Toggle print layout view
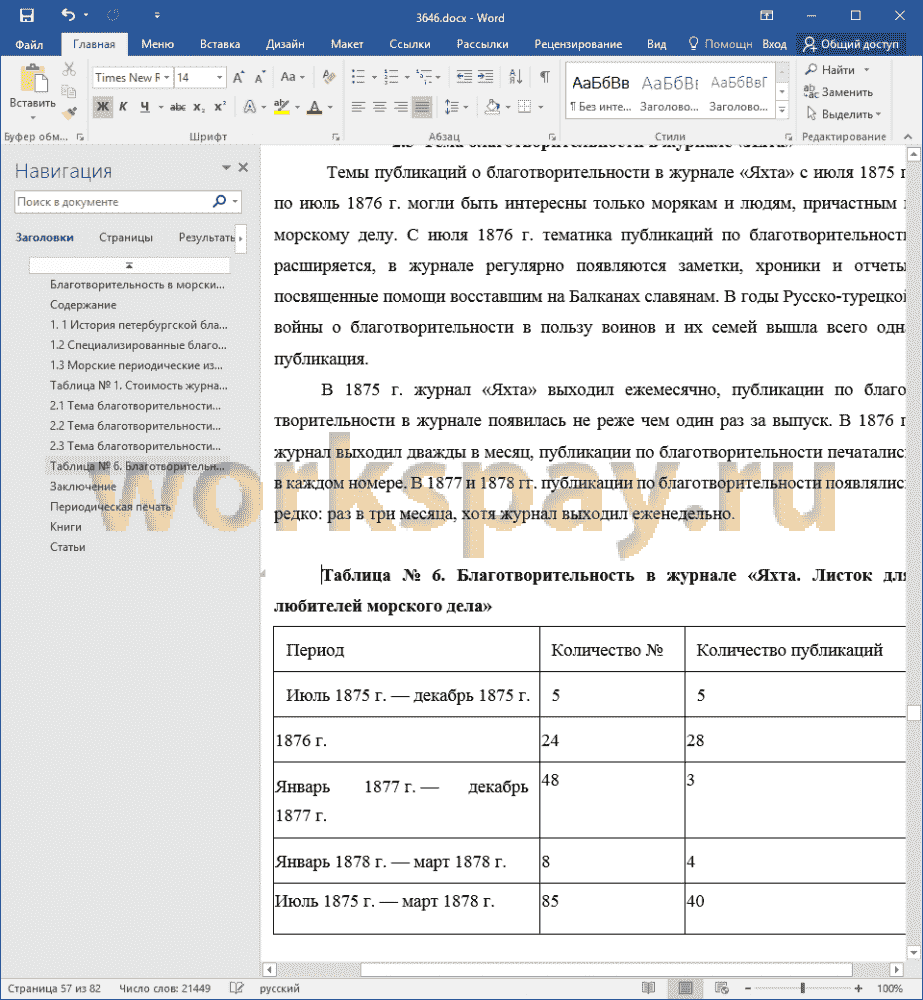923x1000 pixels. pyautogui.click(x=685, y=988)
